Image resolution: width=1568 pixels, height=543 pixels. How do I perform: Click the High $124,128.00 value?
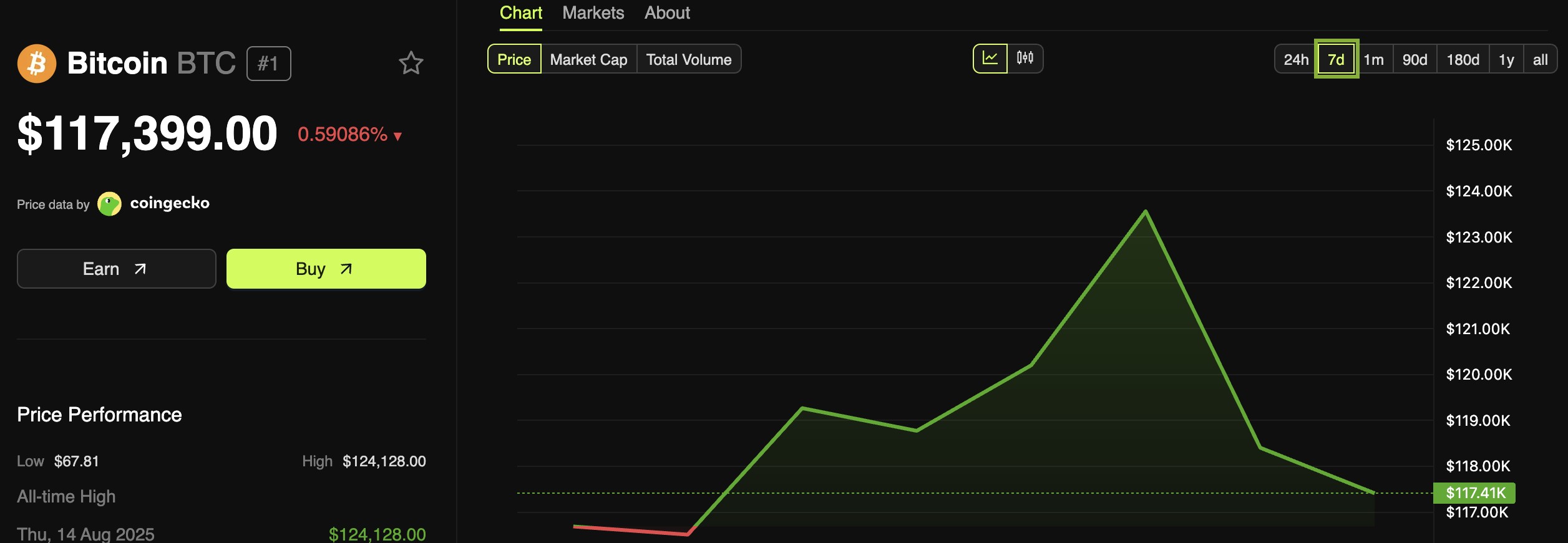pyautogui.click(x=384, y=461)
